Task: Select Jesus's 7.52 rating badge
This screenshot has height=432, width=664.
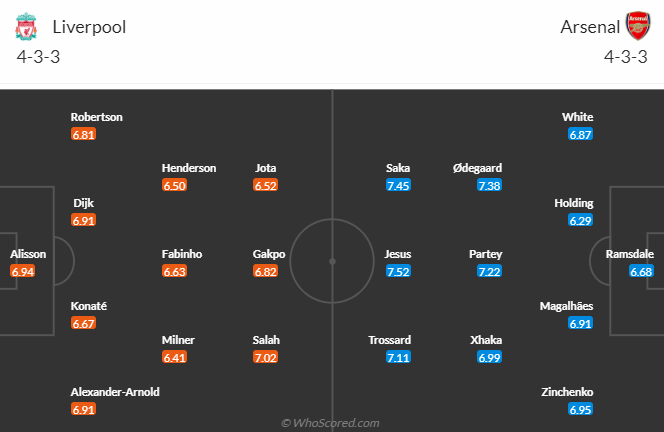Action: (397, 271)
